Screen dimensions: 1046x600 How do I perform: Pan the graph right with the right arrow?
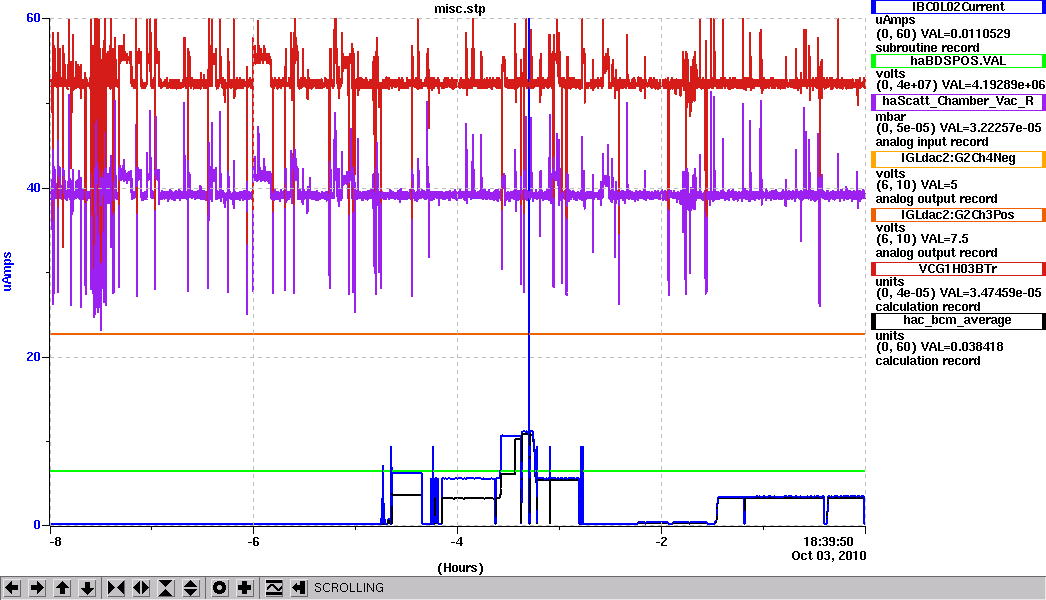pyautogui.click(x=37, y=588)
